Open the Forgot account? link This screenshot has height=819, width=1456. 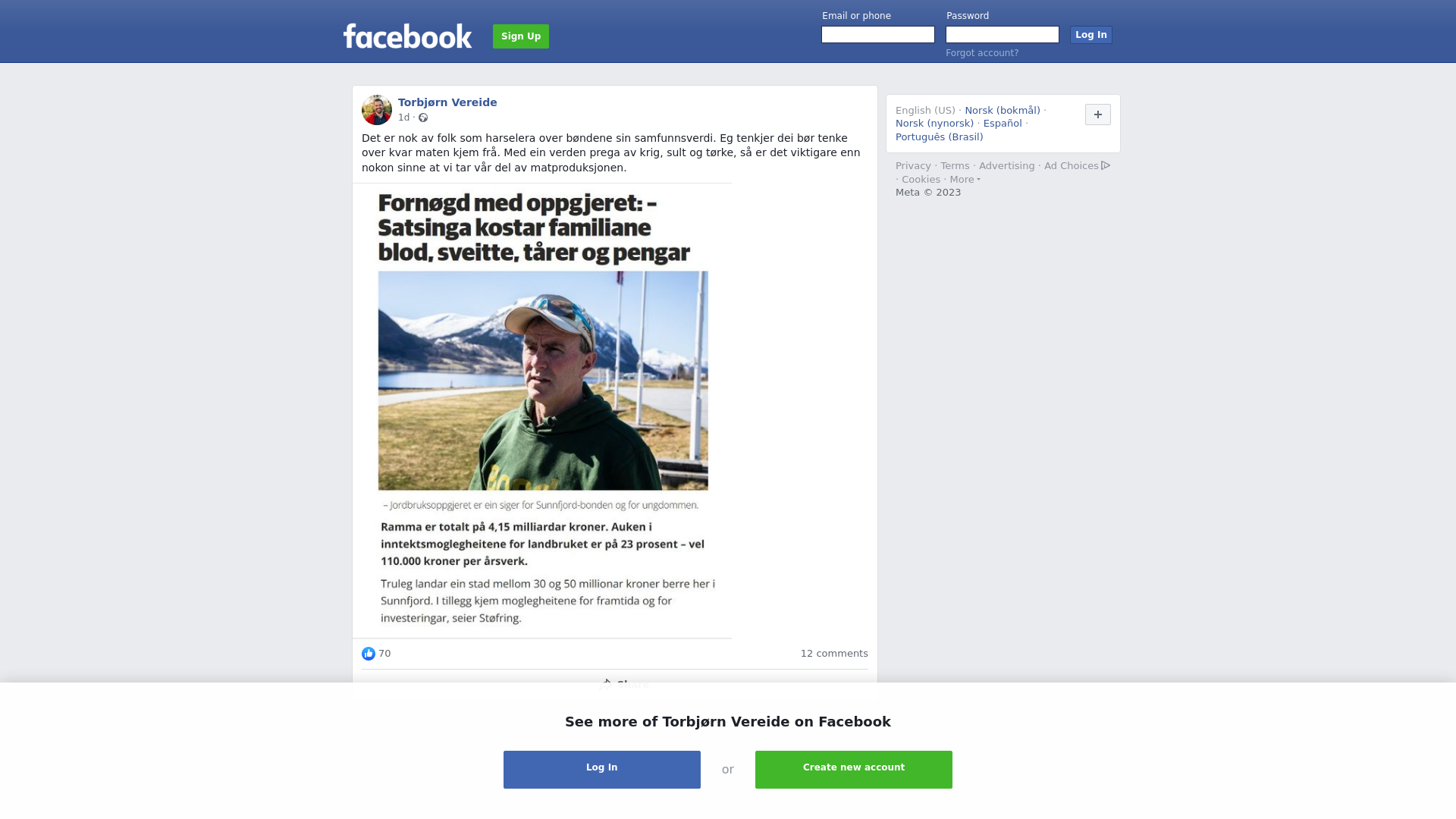(x=982, y=53)
